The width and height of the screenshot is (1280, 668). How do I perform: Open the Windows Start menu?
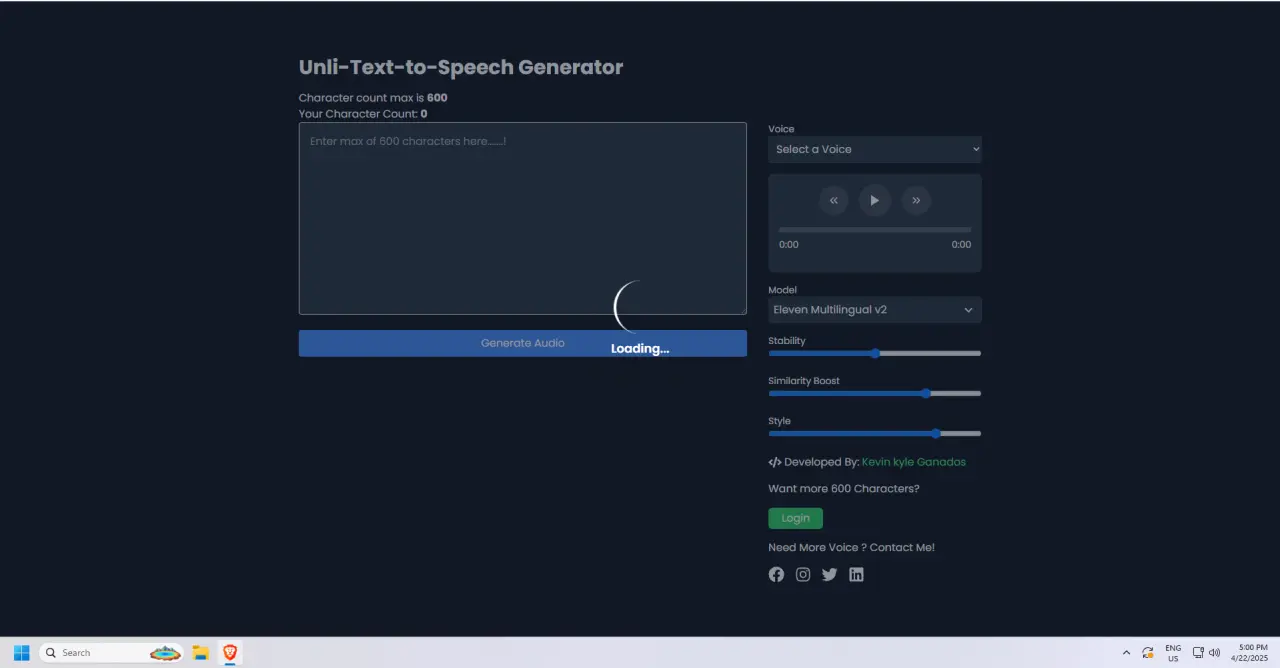[21, 653]
